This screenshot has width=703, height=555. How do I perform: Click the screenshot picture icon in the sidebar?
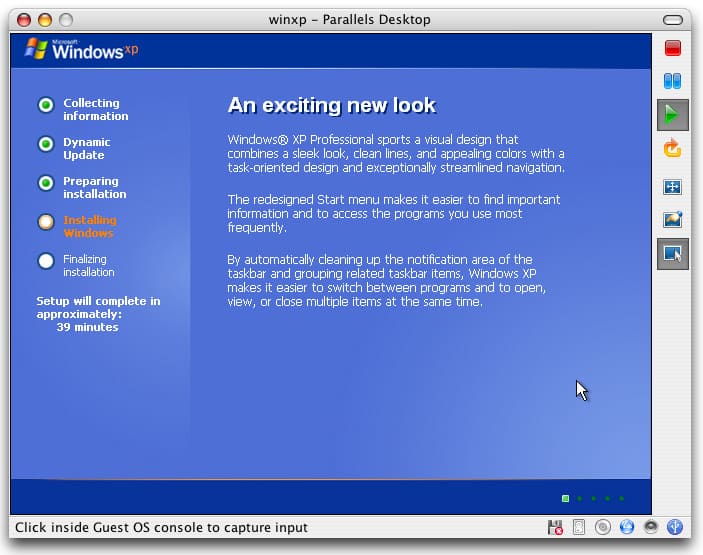672,221
